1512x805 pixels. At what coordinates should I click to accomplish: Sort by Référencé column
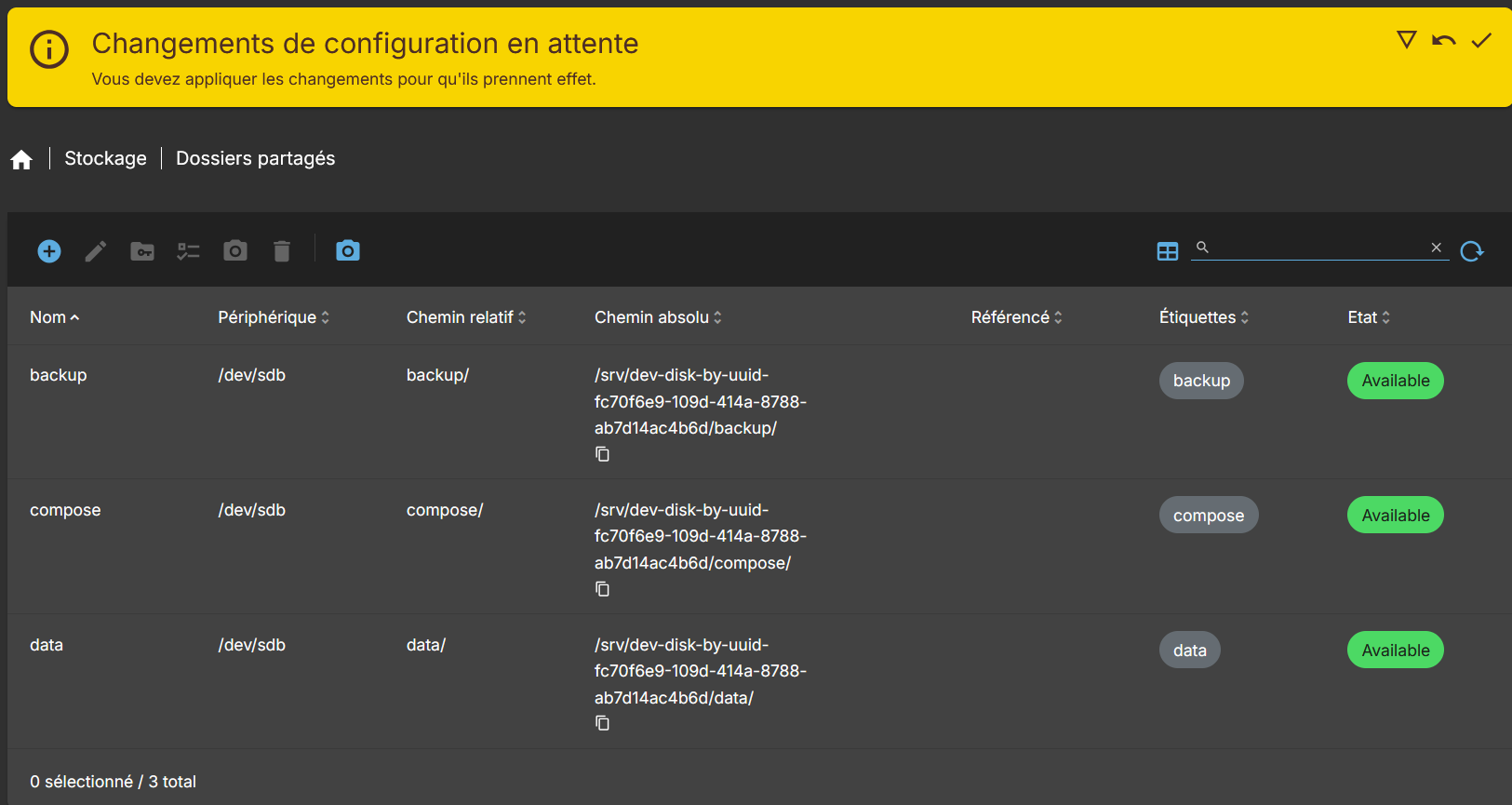tap(1016, 317)
